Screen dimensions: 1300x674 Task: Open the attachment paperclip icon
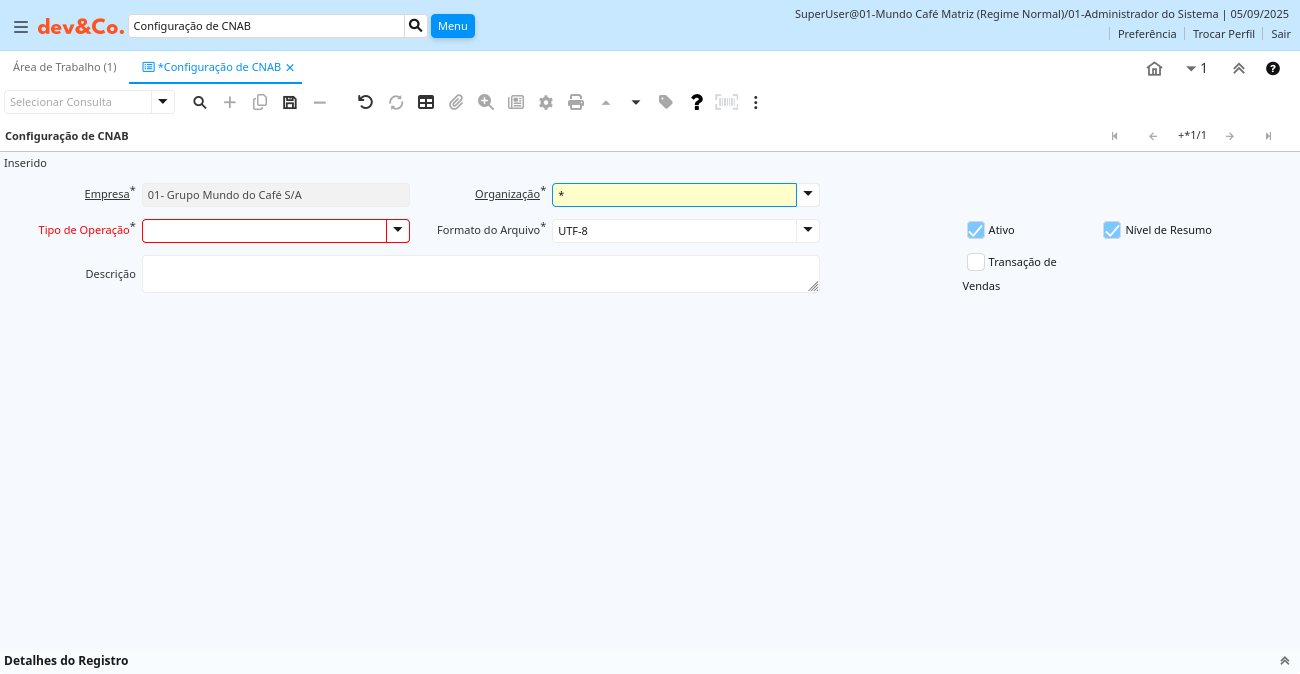456,102
